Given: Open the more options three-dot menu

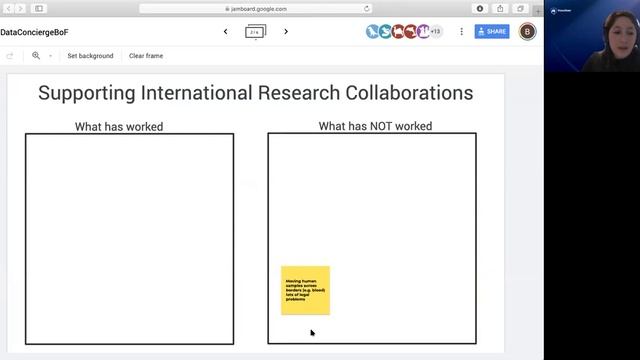Looking at the screenshot, I should [x=462, y=31].
